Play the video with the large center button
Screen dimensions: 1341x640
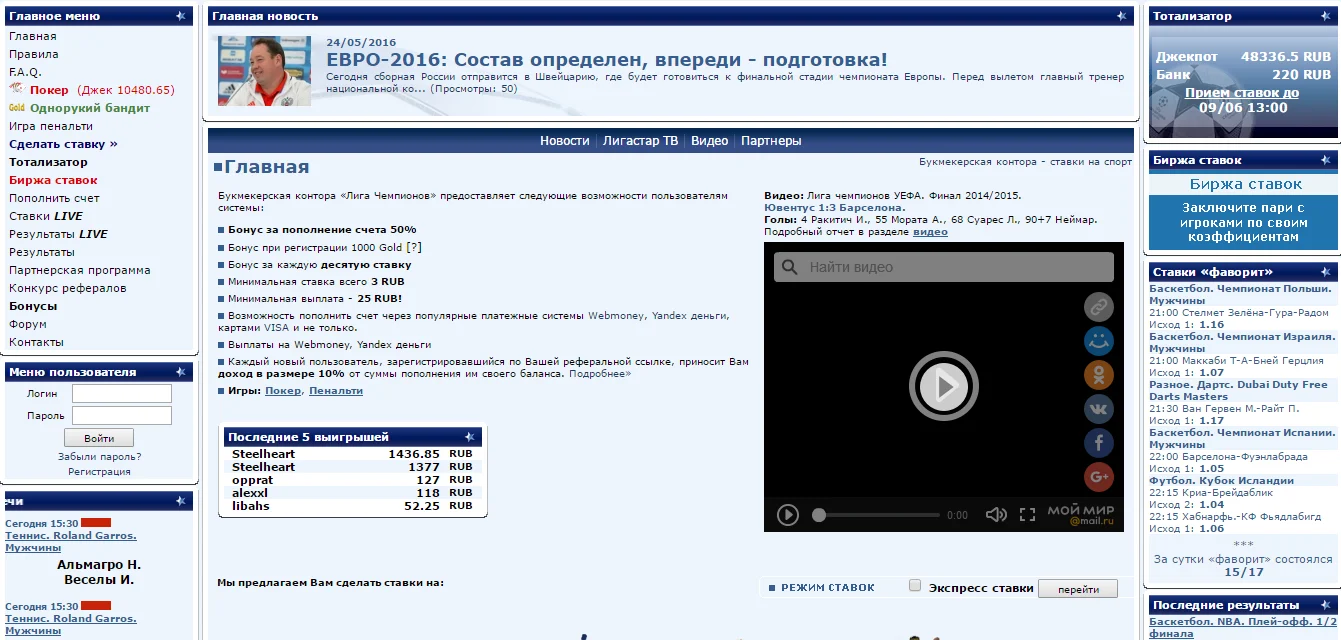click(943, 385)
